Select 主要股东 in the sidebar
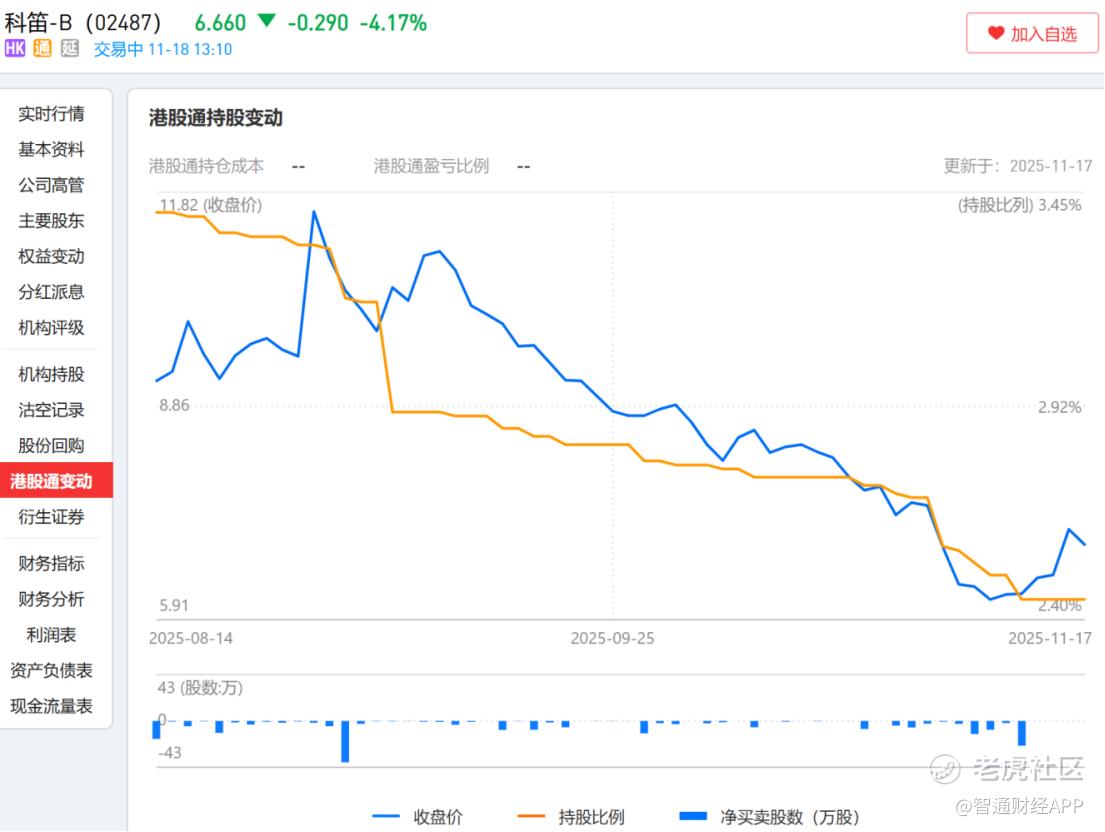The image size is (1105, 832). [x=51, y=221]
